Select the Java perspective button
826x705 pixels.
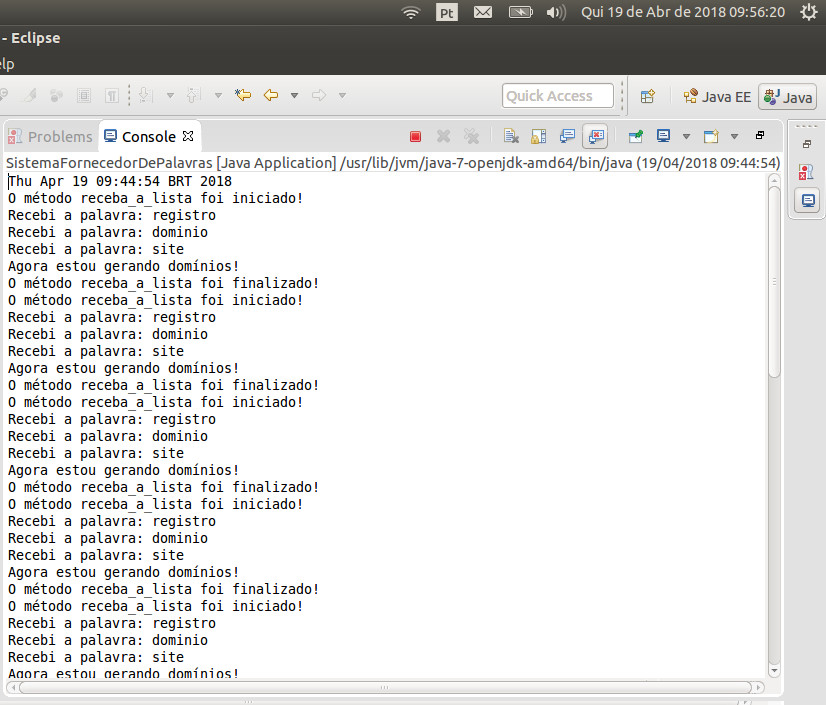click(788, 97)
